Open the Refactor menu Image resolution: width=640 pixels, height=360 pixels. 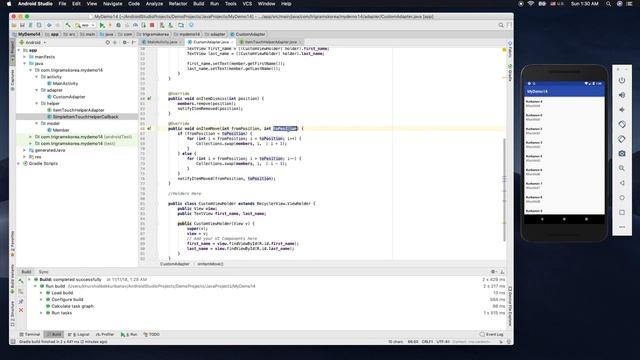[x=178, y=4]
